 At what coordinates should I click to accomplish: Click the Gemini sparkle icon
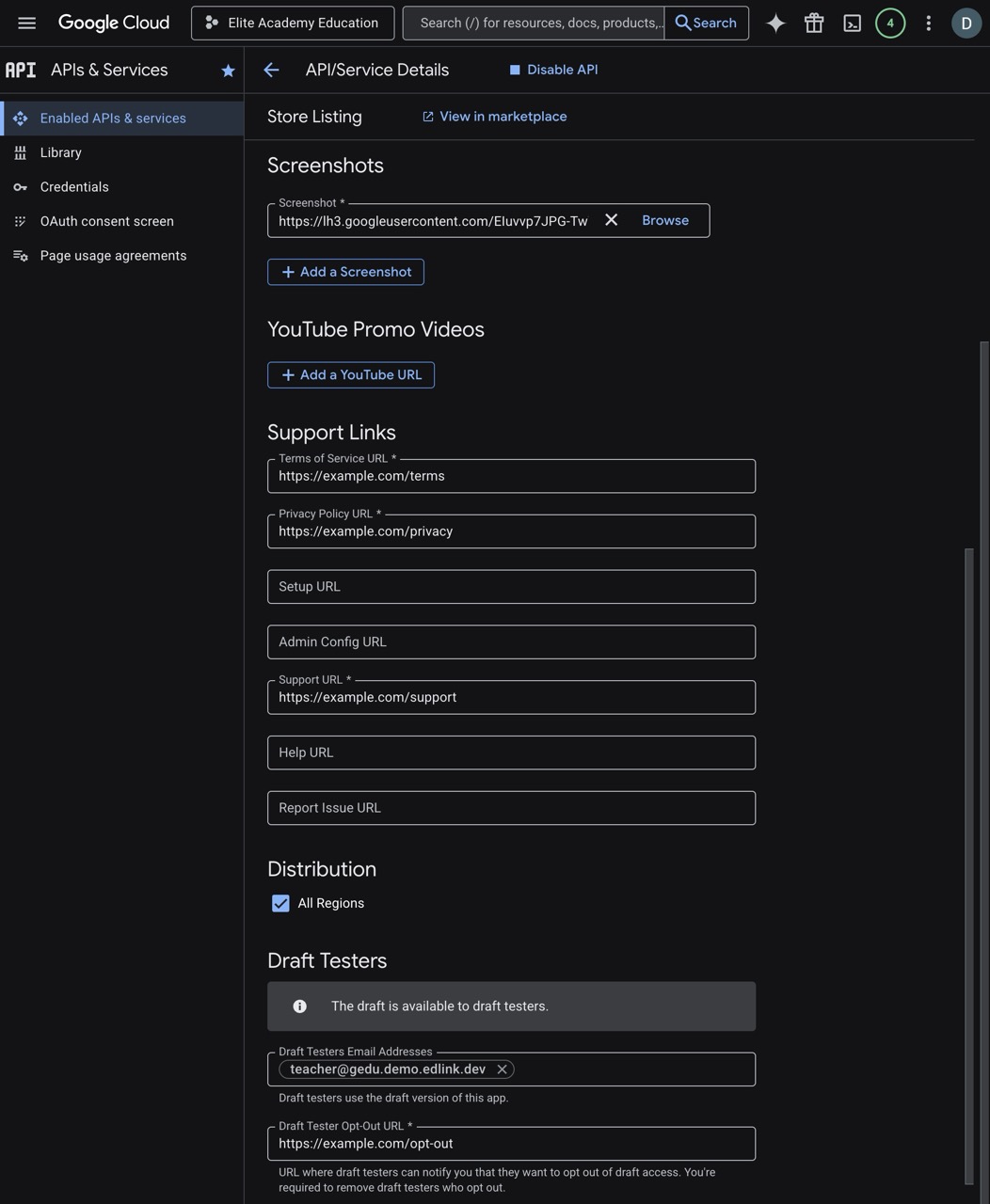point(775,23)
